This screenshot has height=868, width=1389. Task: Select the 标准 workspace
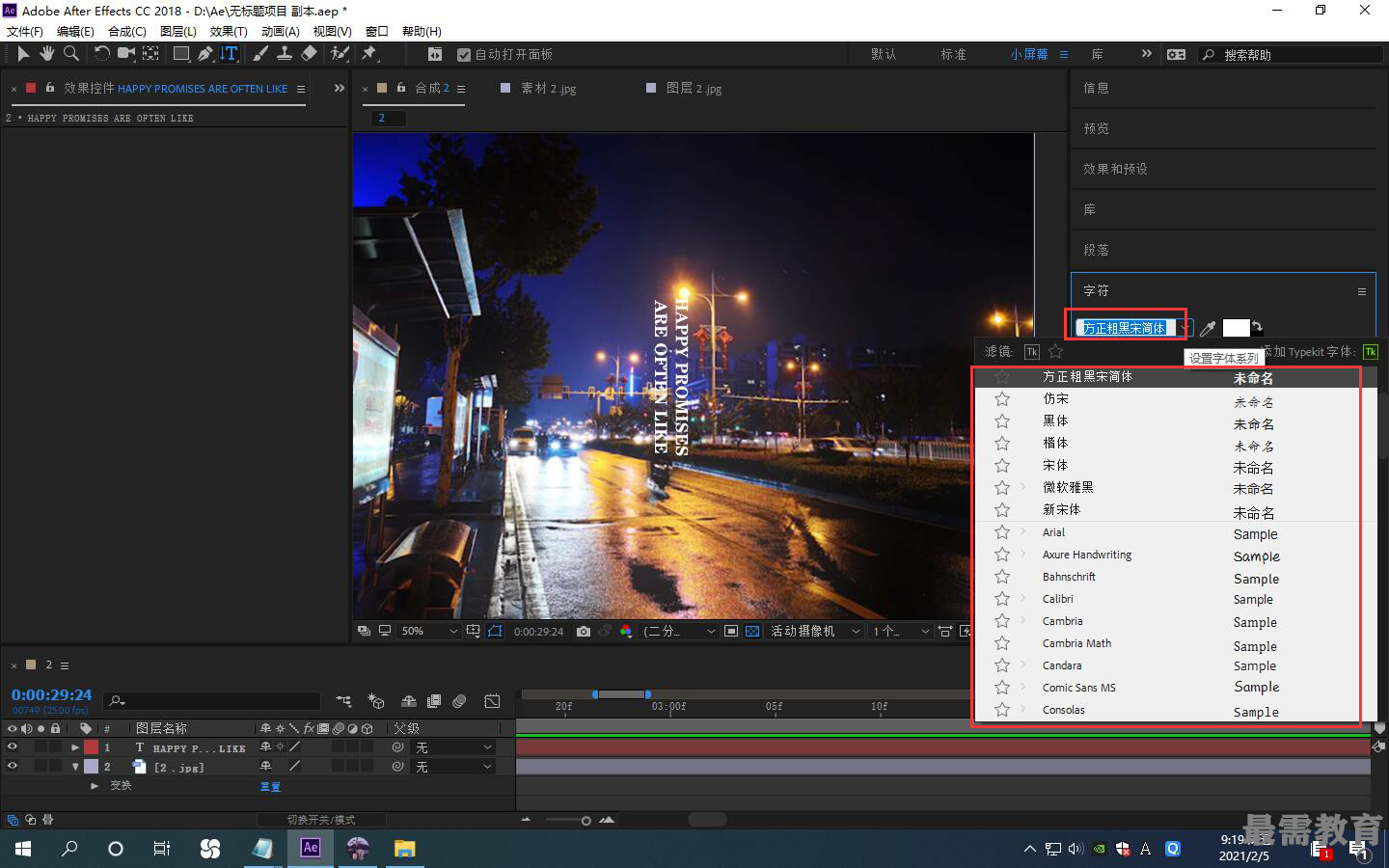click(x=953, y=55)
